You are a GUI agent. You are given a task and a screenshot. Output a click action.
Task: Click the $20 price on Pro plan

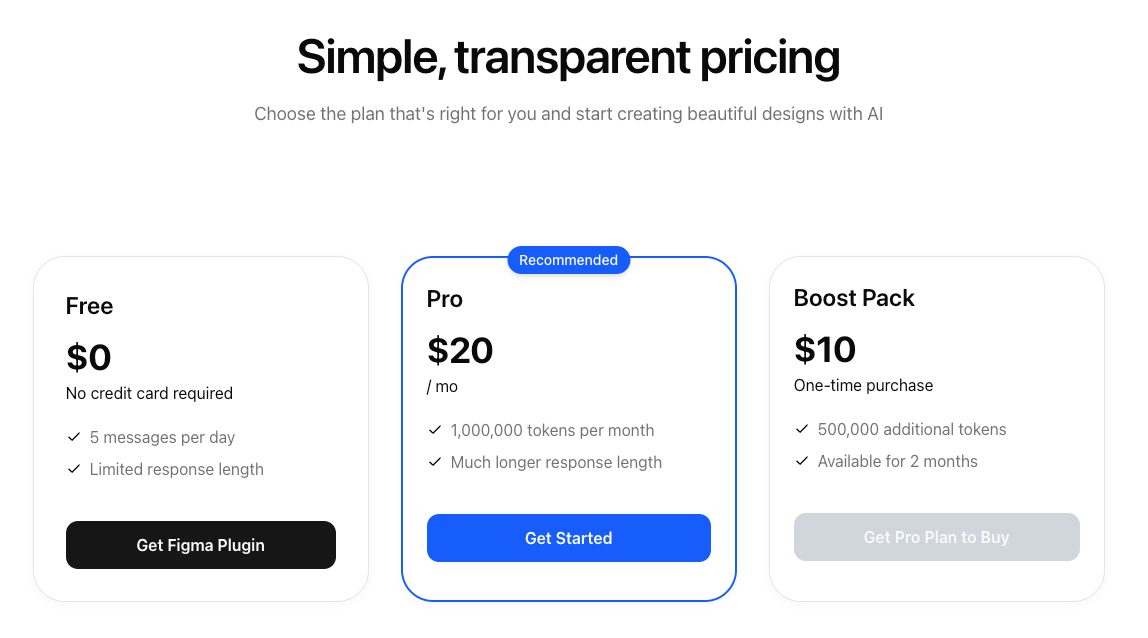pyautogui.click(x=460, y=350)
